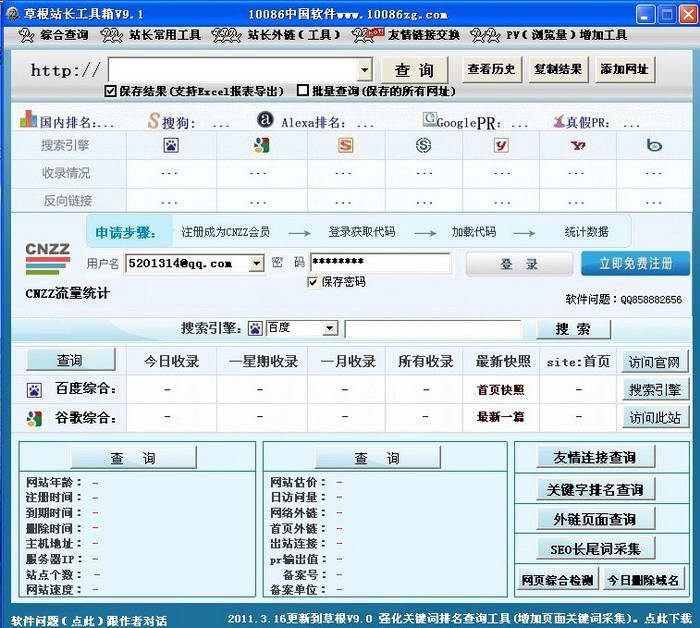Expand the 用户名 dropdown arrow

(256, 263)
